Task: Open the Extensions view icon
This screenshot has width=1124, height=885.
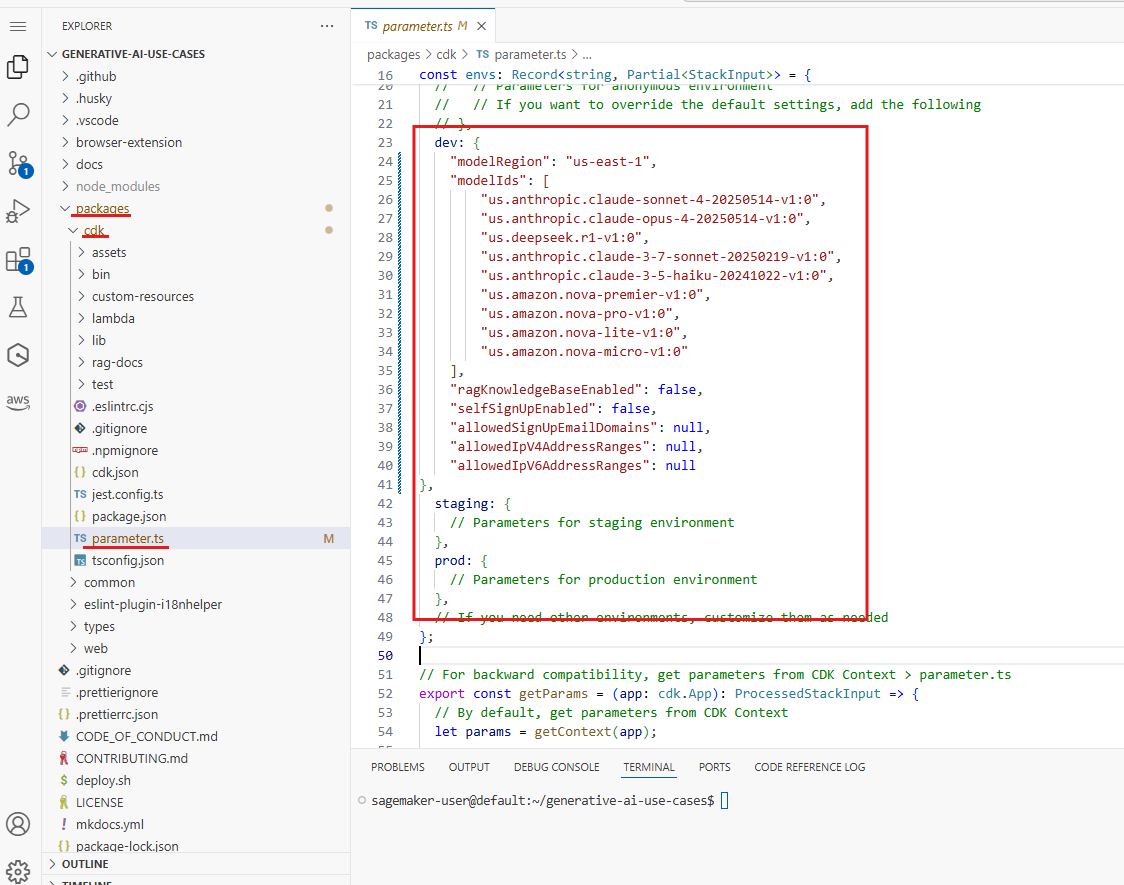Action: [18, 260]
